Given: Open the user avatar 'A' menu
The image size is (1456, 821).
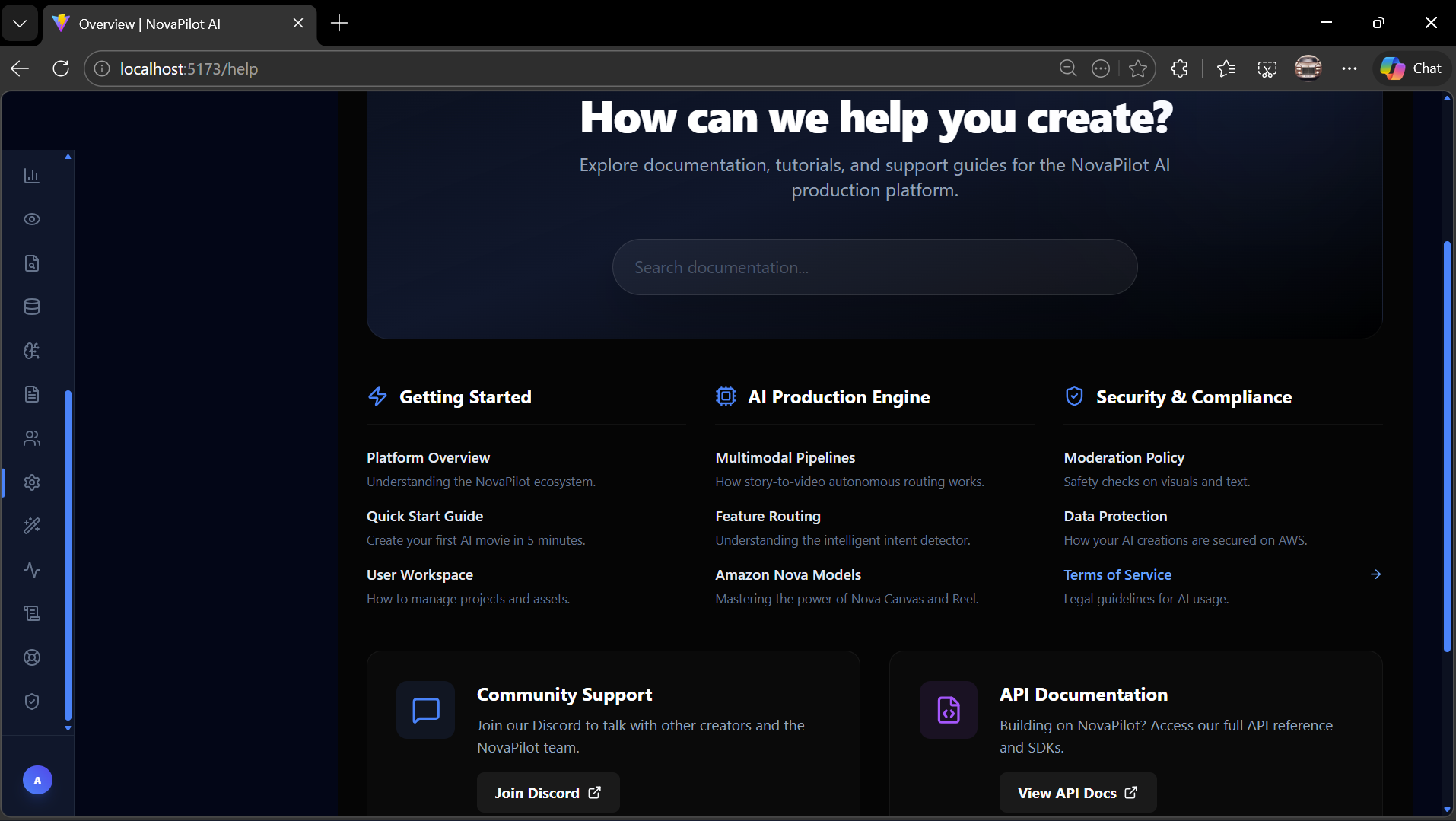Looking at the screenshot, I should [x=37, y=780].
